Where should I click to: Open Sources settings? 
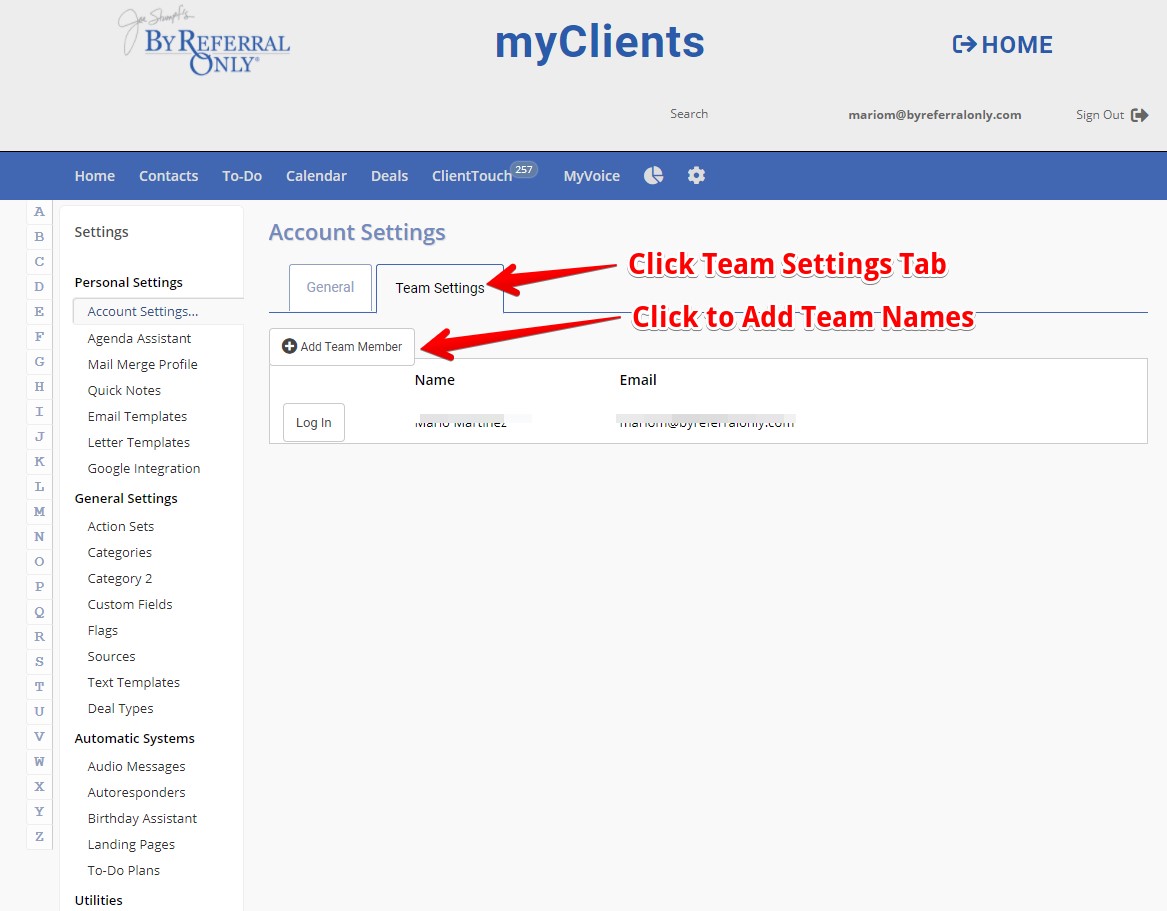coord(111,657)
